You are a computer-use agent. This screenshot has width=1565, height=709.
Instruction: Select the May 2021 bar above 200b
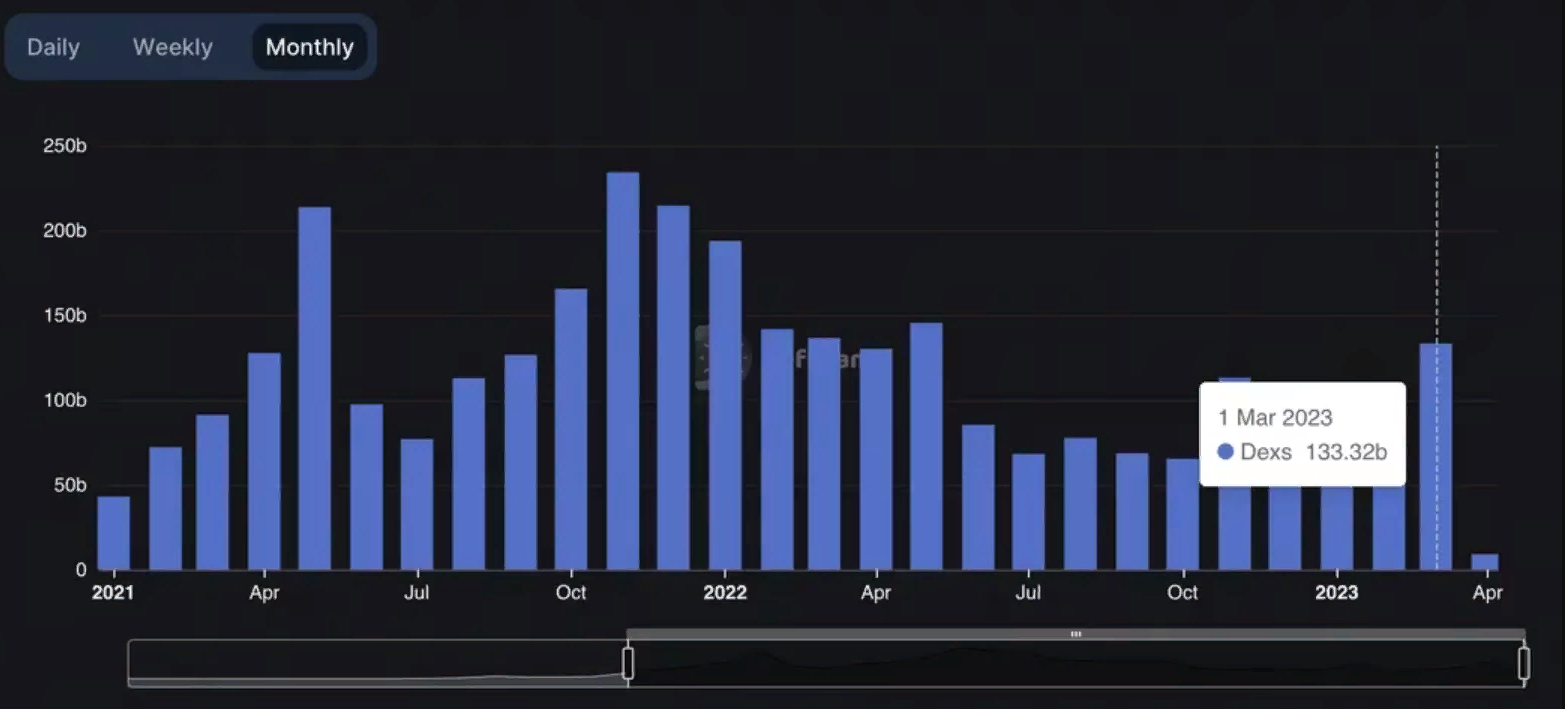pyautogui.click(x=314, y=390)
